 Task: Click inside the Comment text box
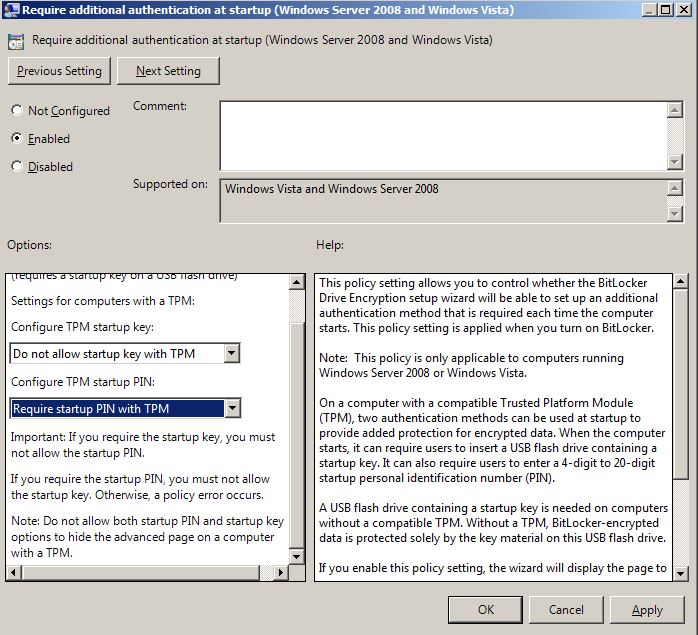pos(443,136)
